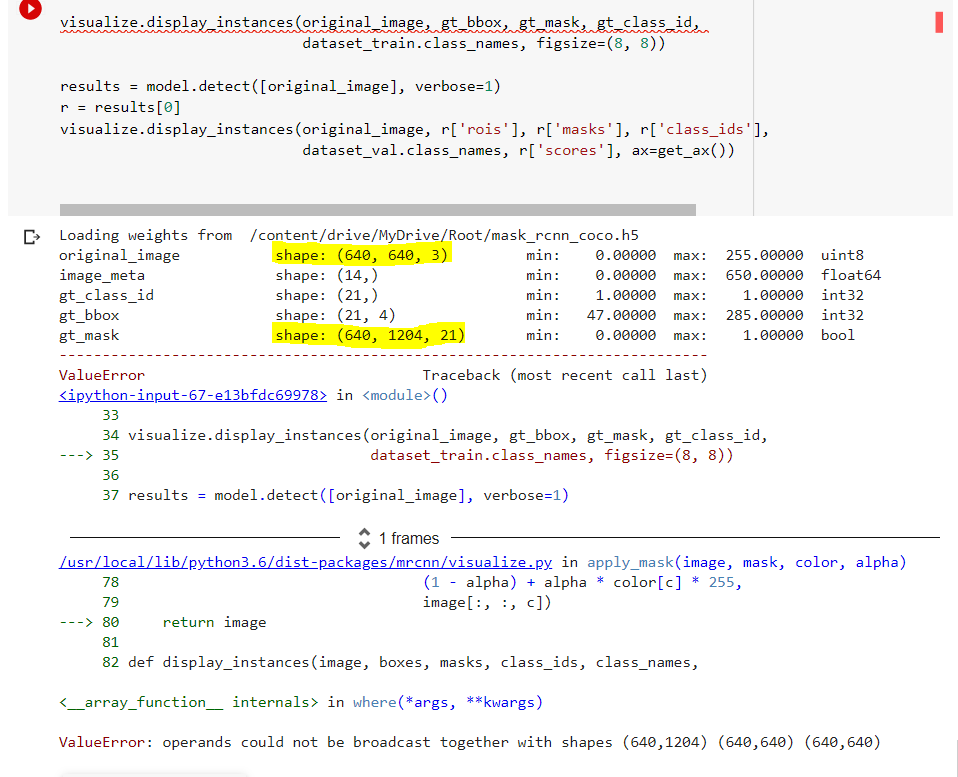Click the '47.00000' min value
Screen dimensions: 958x777
click(x=621, y=315)
